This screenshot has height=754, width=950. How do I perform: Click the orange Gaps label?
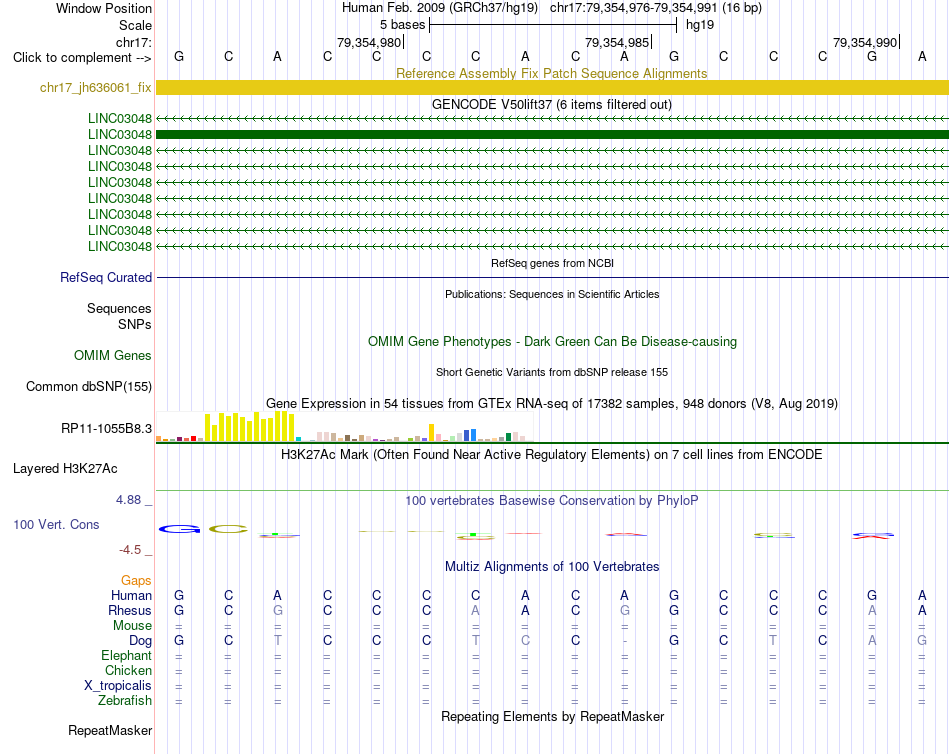click(x=136, y=581)
